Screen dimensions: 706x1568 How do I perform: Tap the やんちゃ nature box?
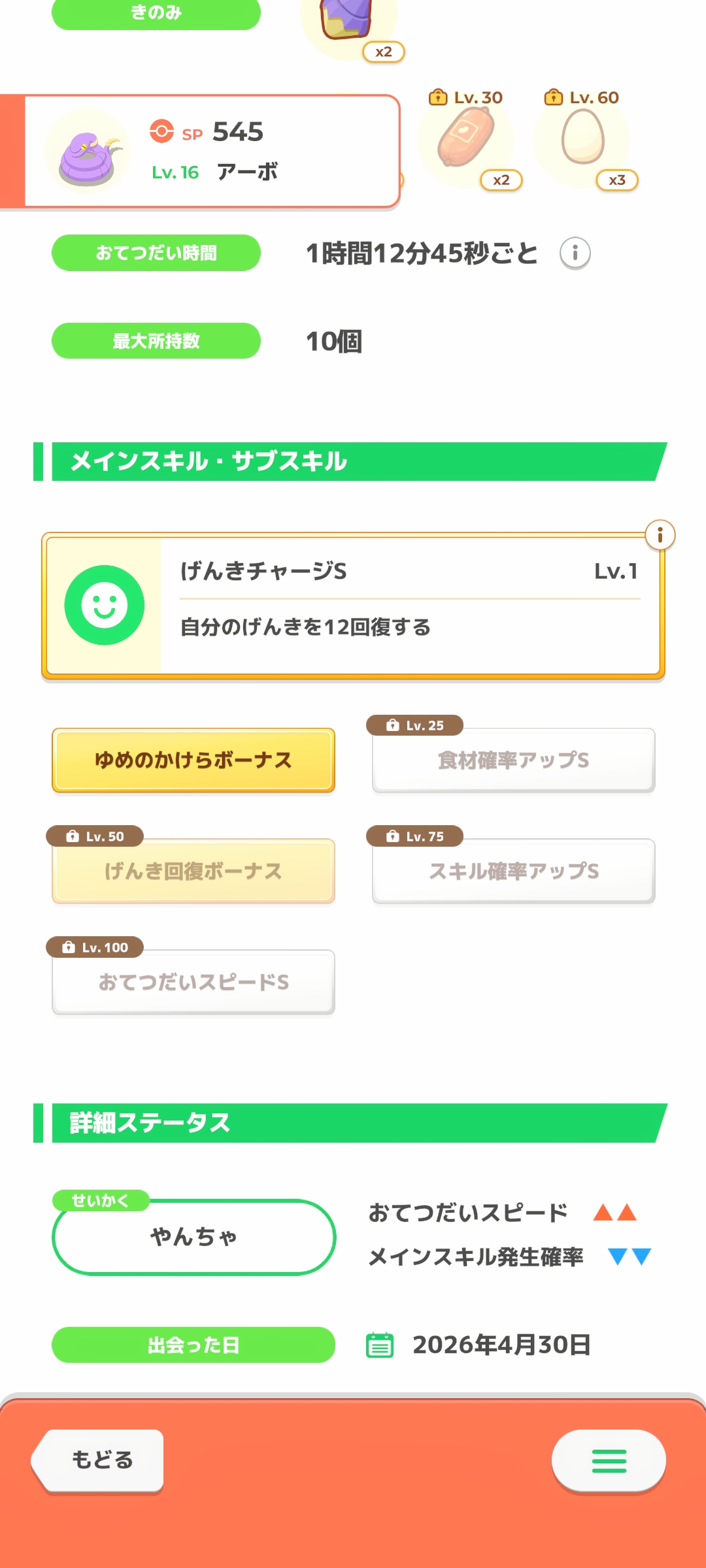click(193, 1237)
